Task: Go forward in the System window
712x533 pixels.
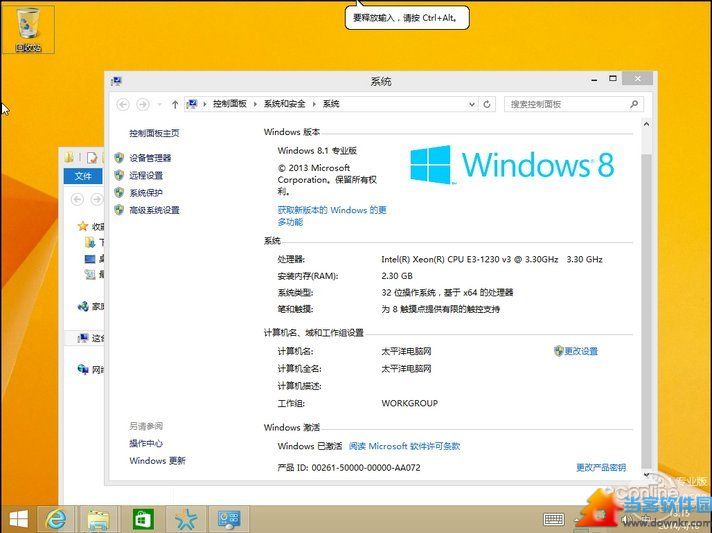Action: pyautogui.click(x=143, y=104)
